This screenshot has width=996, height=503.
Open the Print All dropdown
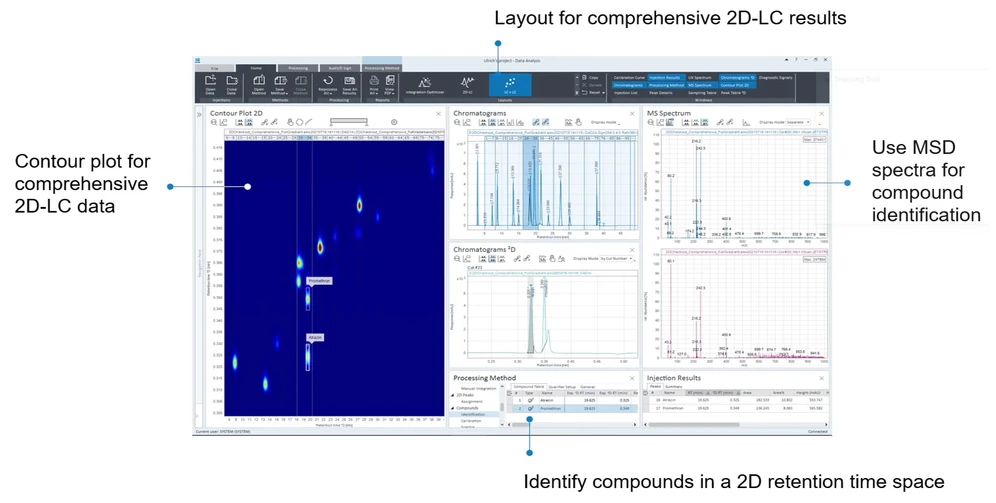374,84
